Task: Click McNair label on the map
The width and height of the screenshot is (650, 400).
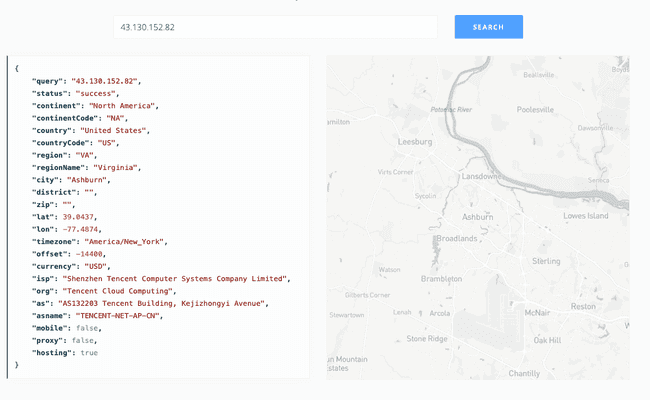Action: [x=537, y=313]
